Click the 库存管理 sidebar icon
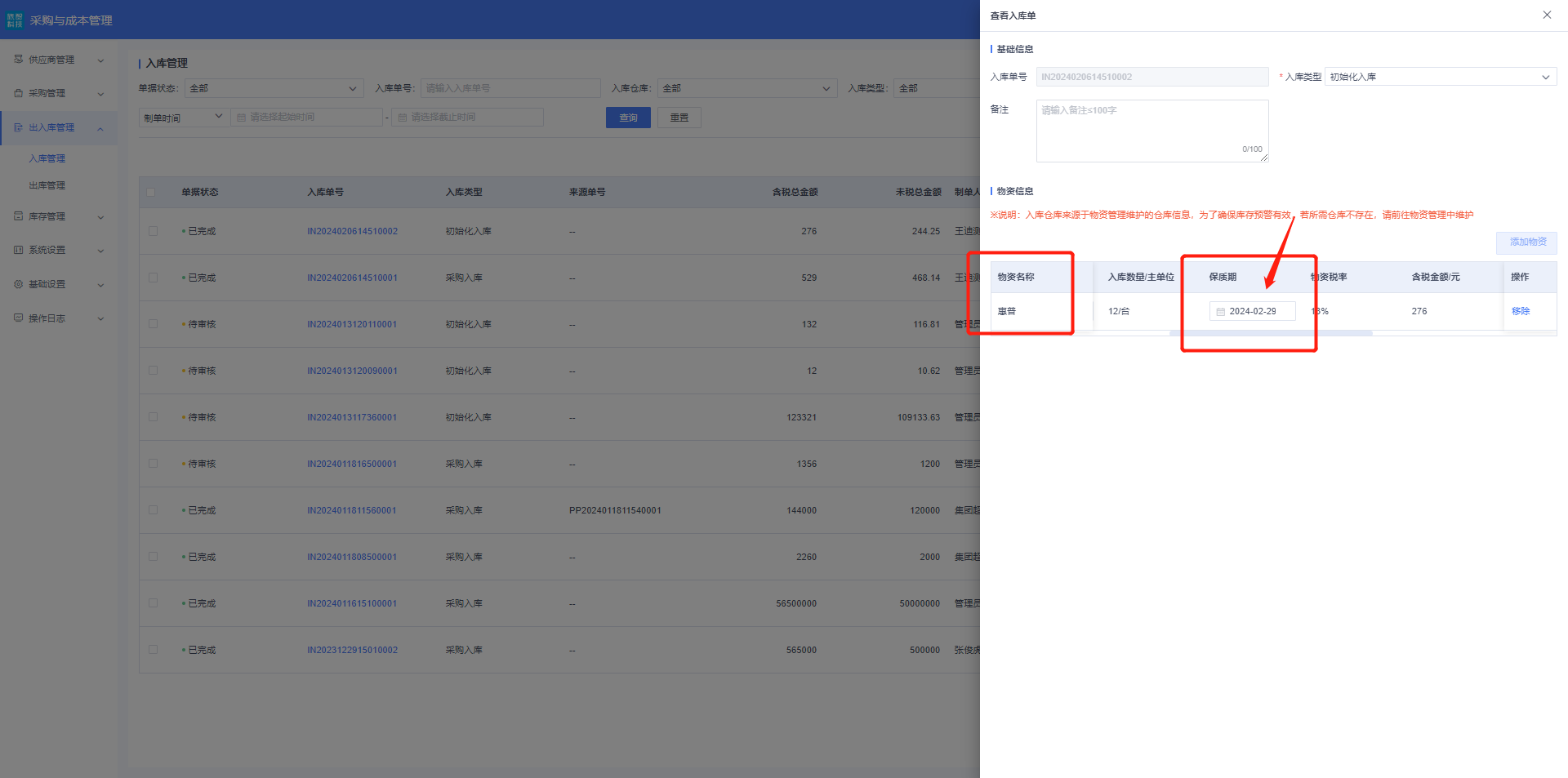1568x778 pixels. tap(18, 216)
